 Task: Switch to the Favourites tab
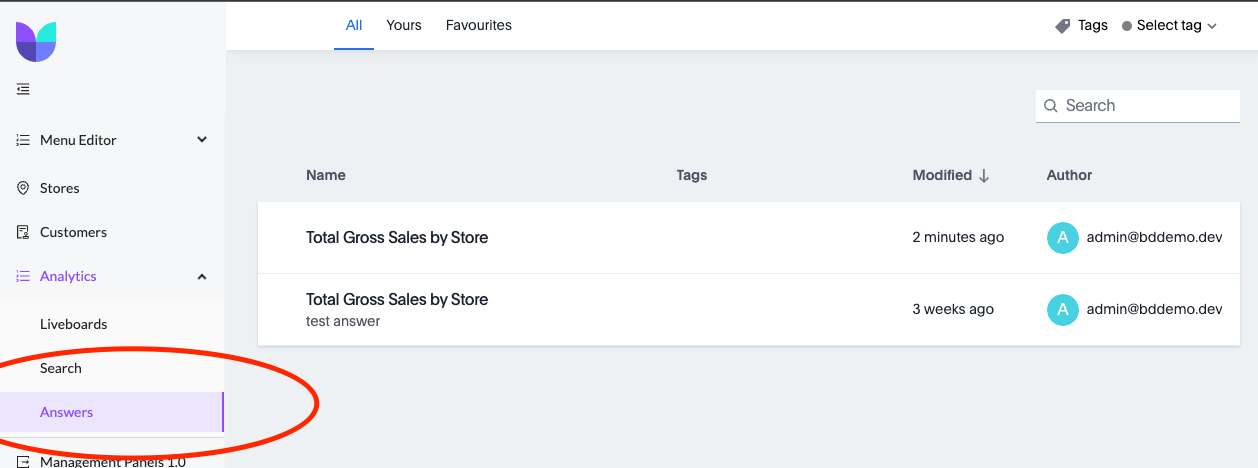[479, 25]
